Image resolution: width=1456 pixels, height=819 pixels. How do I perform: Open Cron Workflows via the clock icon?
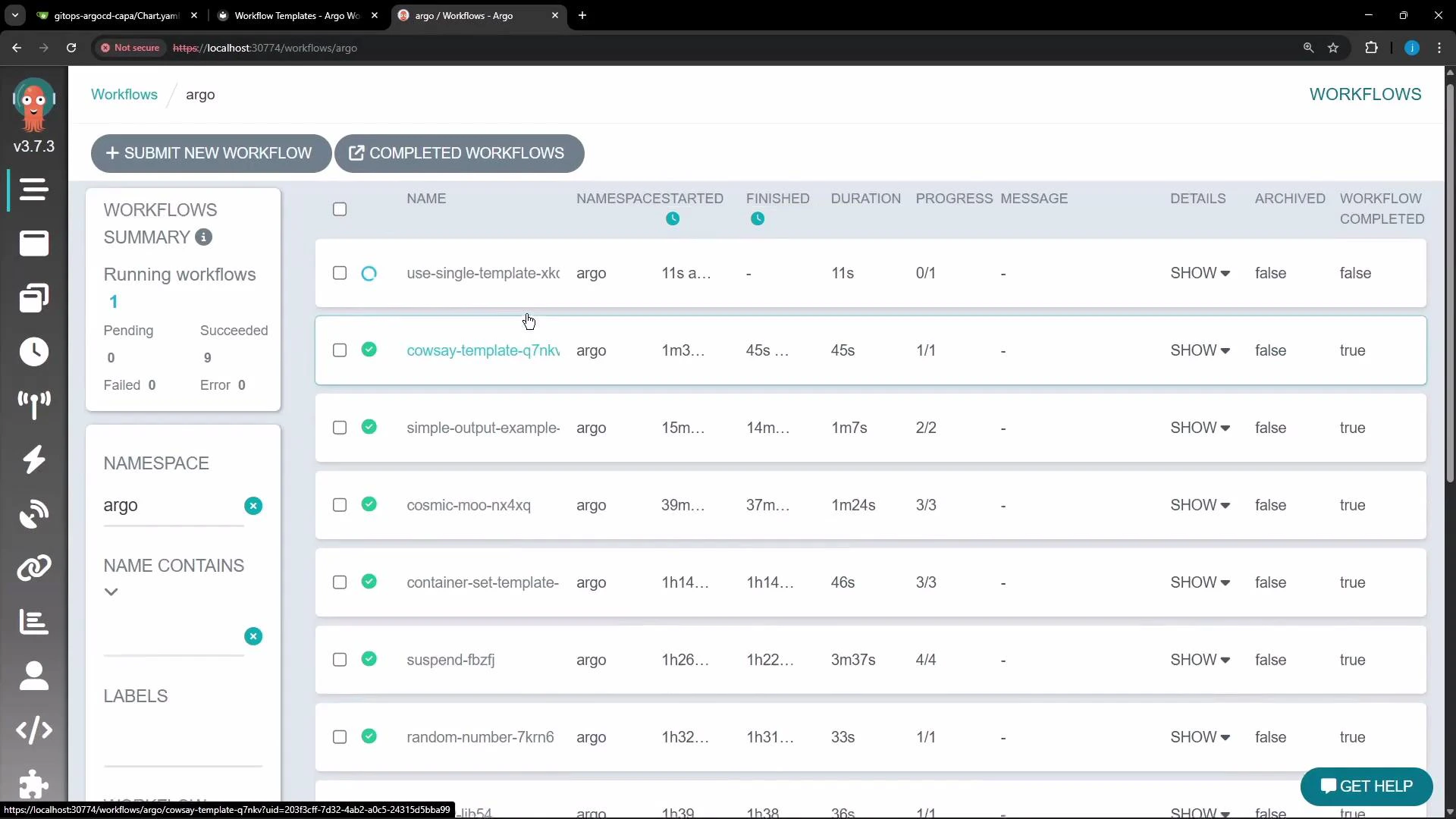coord(33,352)
